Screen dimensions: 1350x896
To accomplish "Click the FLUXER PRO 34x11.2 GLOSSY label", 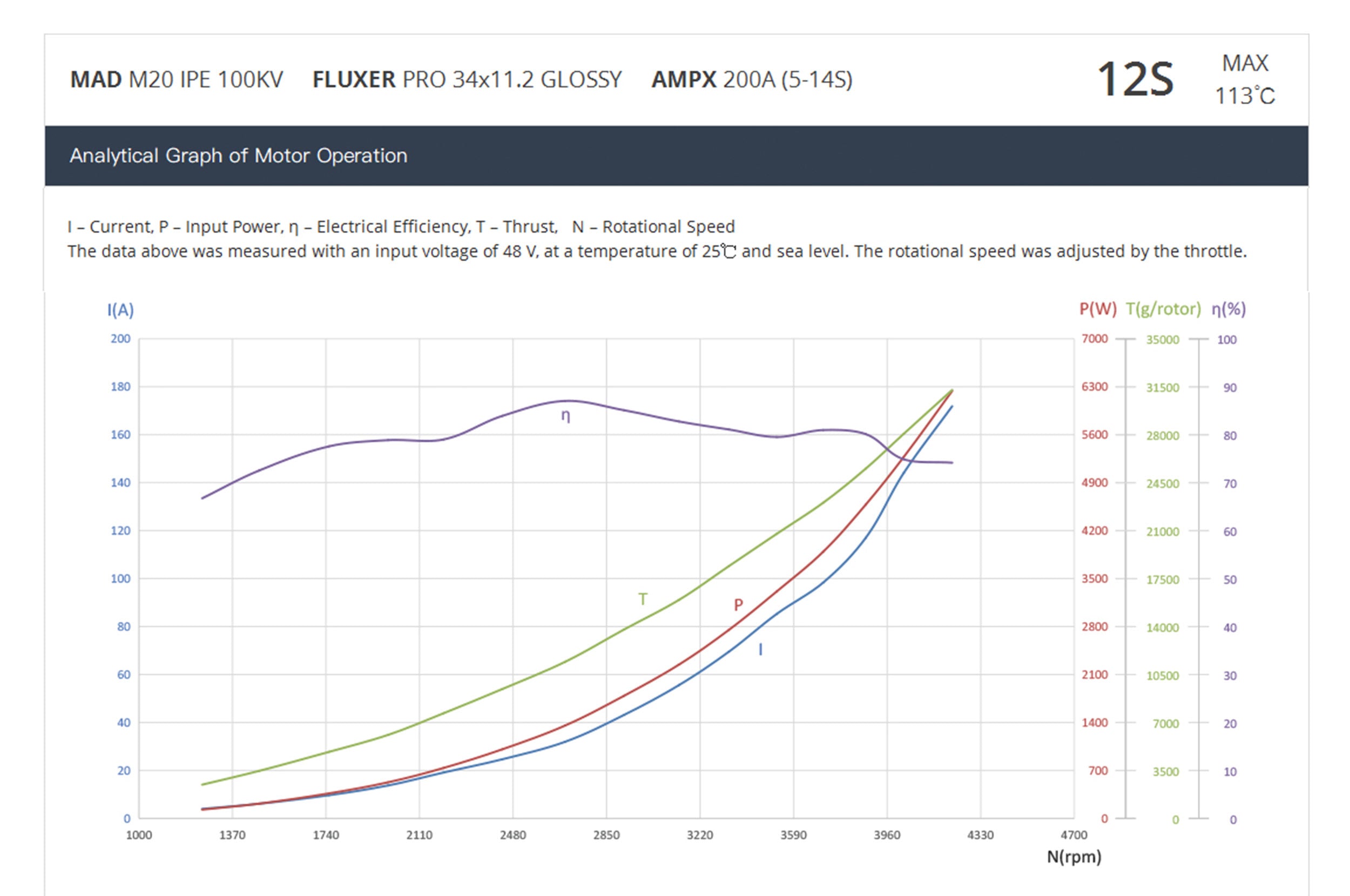I will [x=467, y=79].
